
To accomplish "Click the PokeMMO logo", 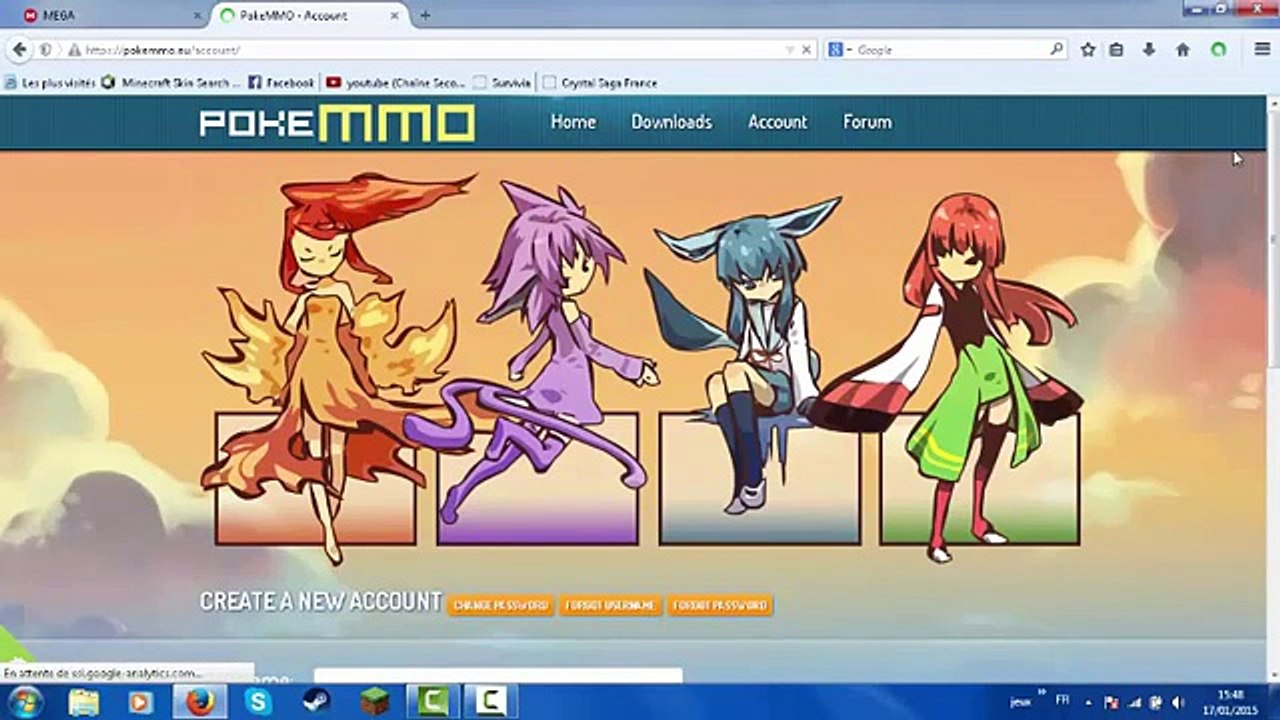I will point(337,122).
